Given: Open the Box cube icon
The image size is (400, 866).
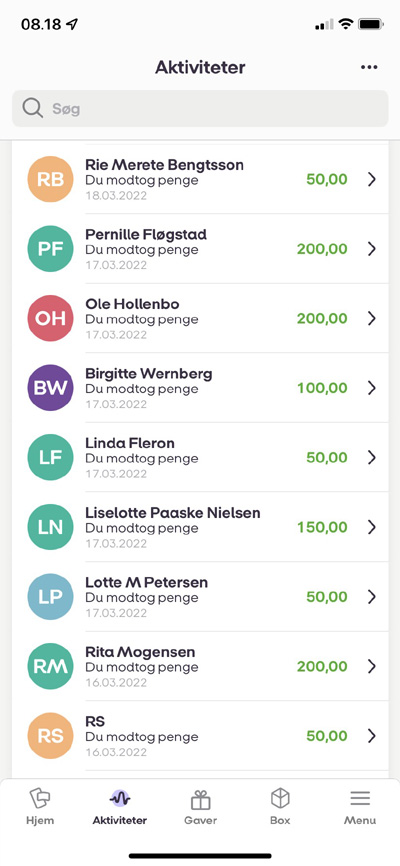Looking at the screenshot, I should coord(280,799).
